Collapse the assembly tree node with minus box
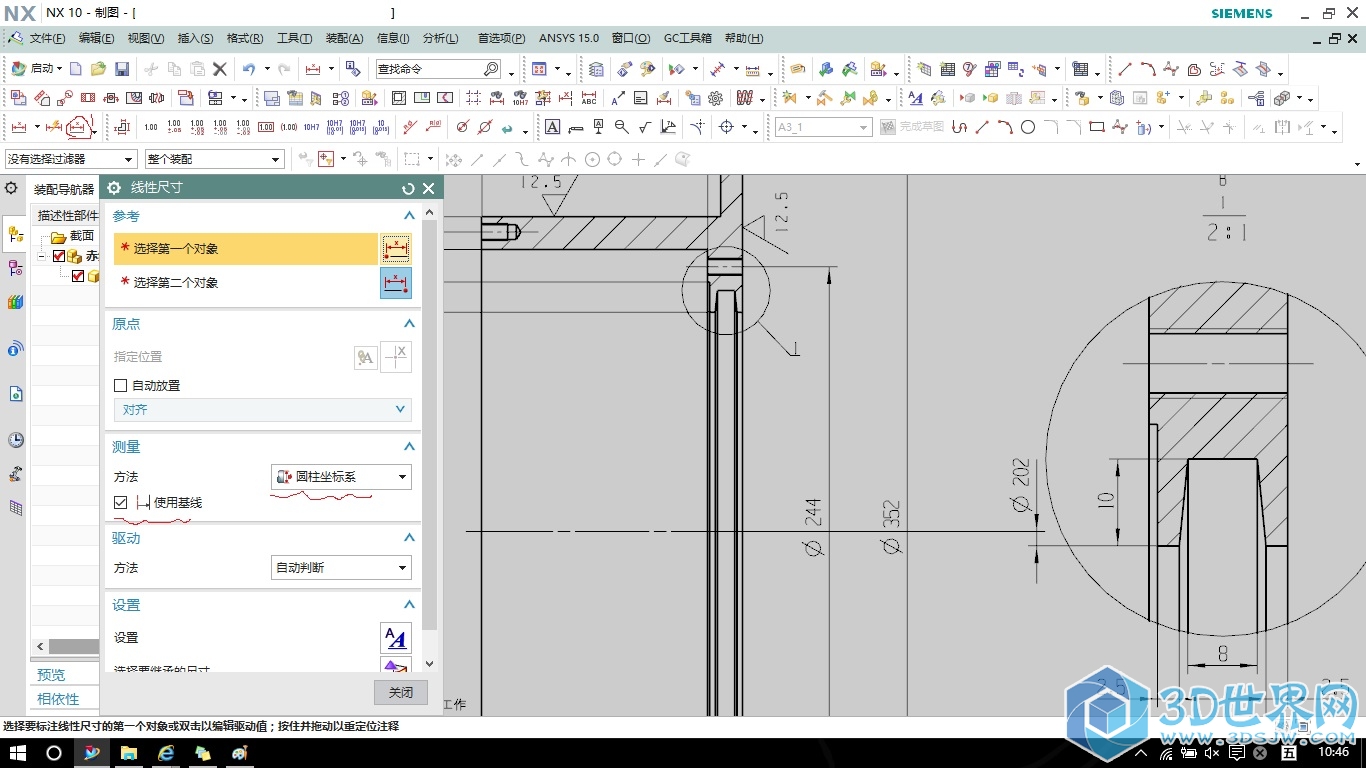The height and width of the screenshot is (768, 1366). point(42,256)
